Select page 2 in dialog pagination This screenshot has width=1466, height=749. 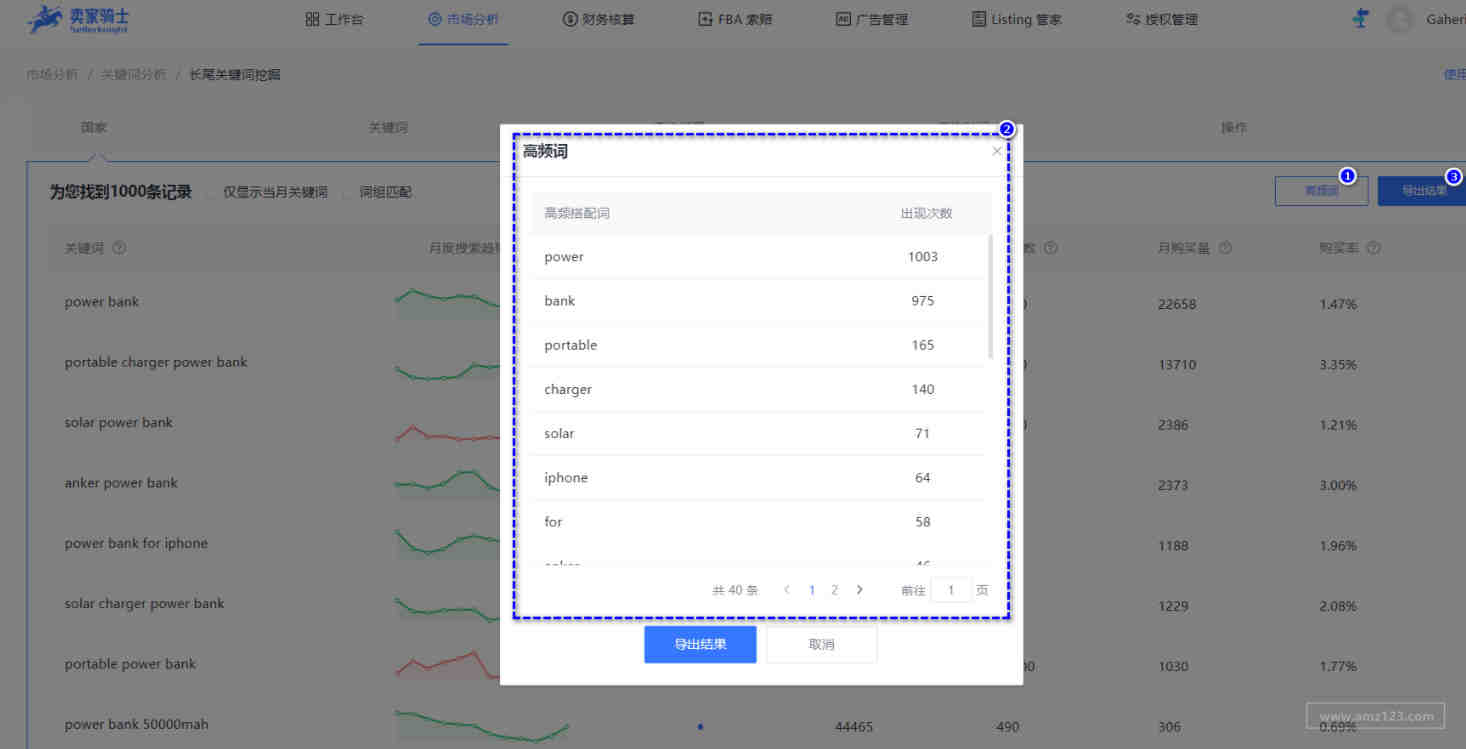(x=834, y=590)
